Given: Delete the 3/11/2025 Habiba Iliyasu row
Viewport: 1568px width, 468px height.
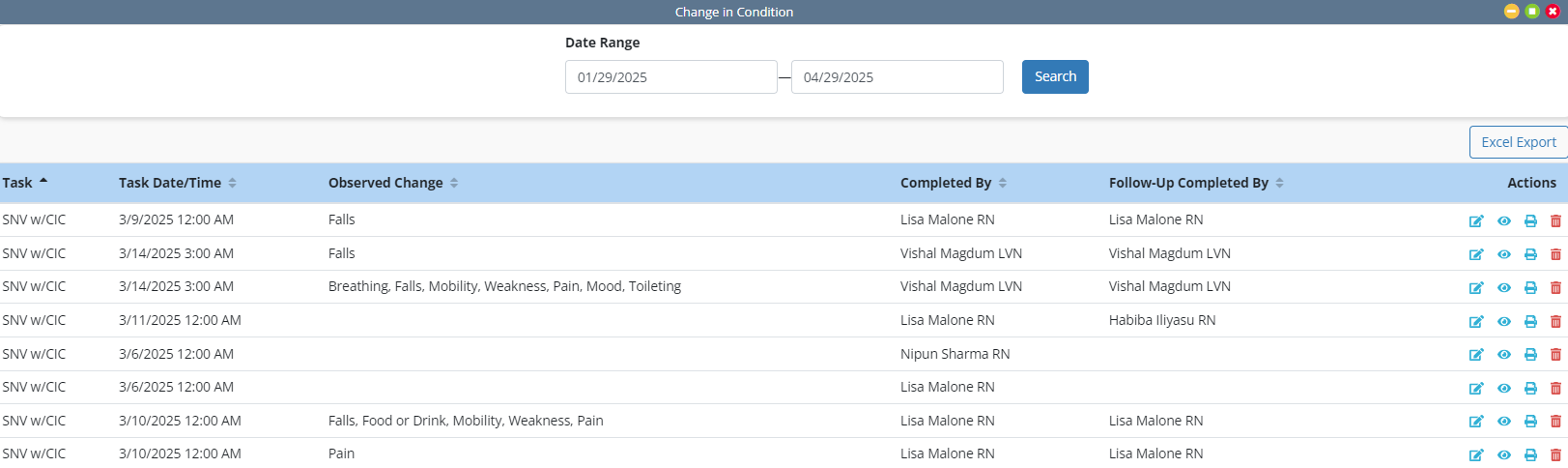Looking at the screenshot, I should point(1555,322).
